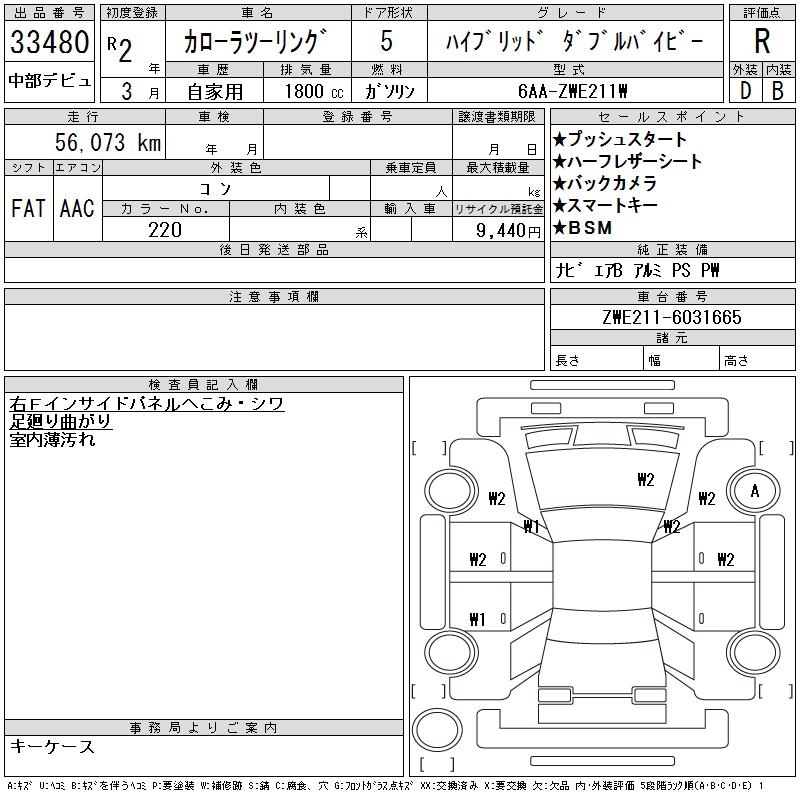Click the sales point ★バックカメラ
The width and height of the screenshot is (800, 800).
coord(605,183)
